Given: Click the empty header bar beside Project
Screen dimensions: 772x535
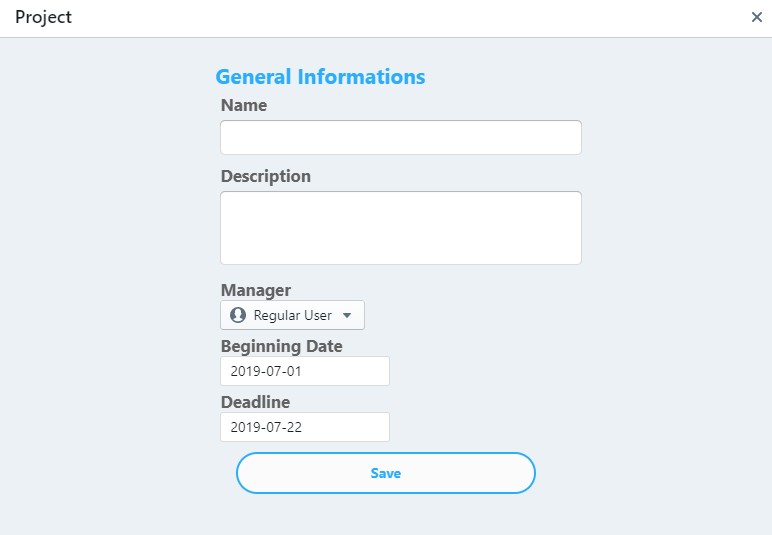Looking at the screenshot, I should pos(400,17).
